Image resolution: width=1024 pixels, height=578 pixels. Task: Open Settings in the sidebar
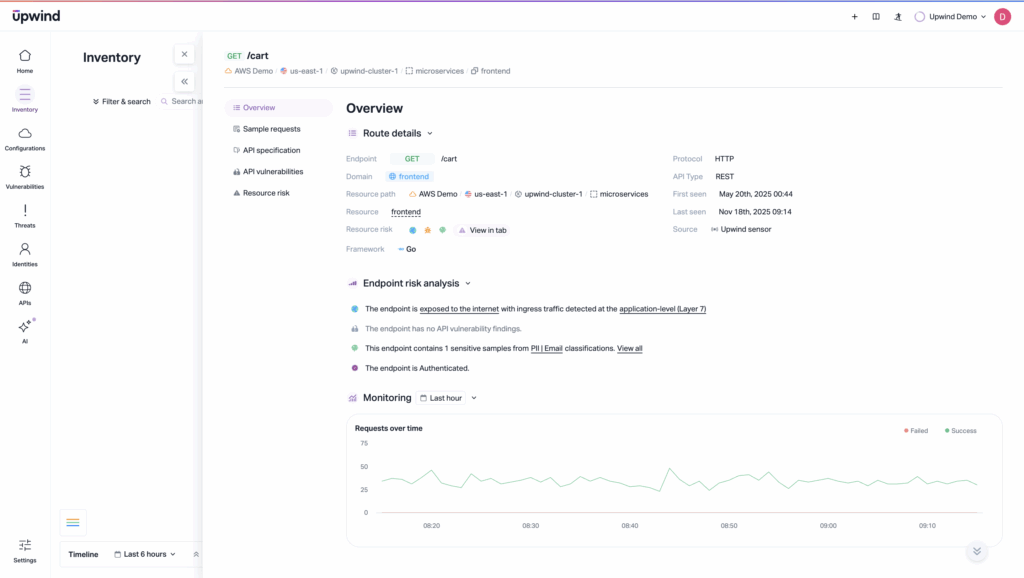25,549
